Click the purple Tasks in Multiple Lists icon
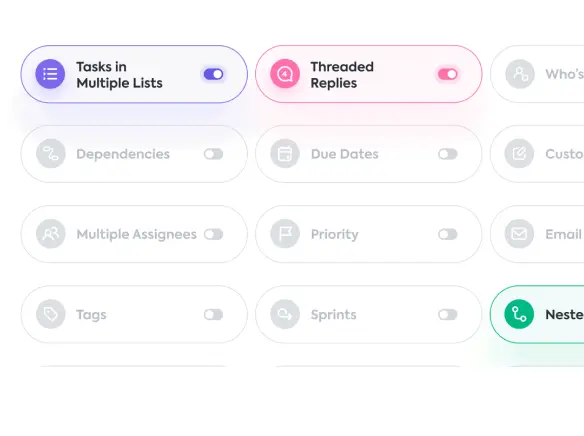This screenshot has width=584, height=436. click(50, 74)
